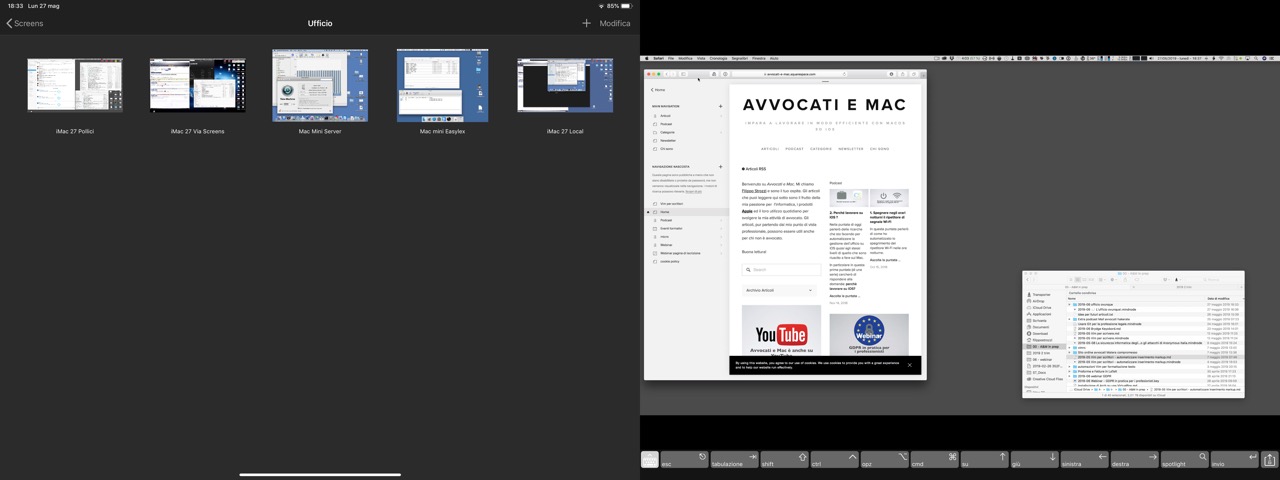Go back to Screens list
The height and width of the screenshot is (480, 1280).
point(26,23)
